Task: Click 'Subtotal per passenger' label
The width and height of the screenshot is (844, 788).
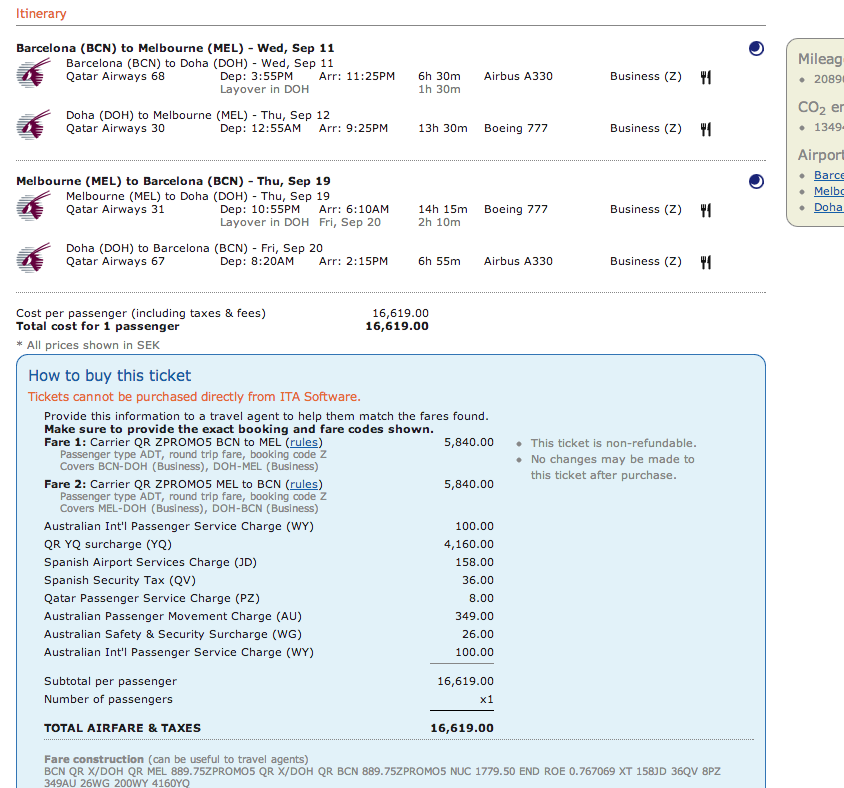Action: (110, 681)
